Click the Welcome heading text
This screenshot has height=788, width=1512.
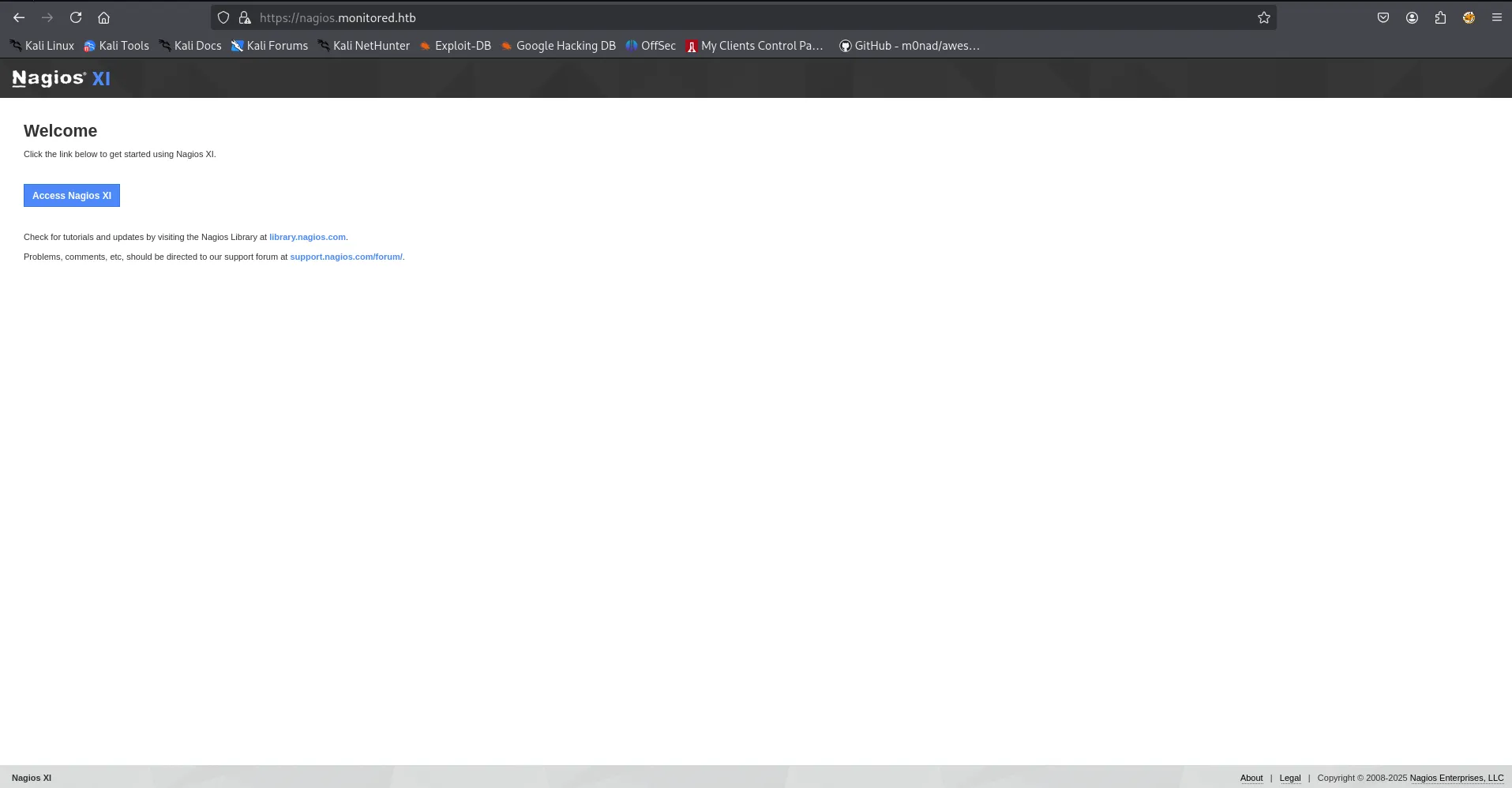point(61,131)
